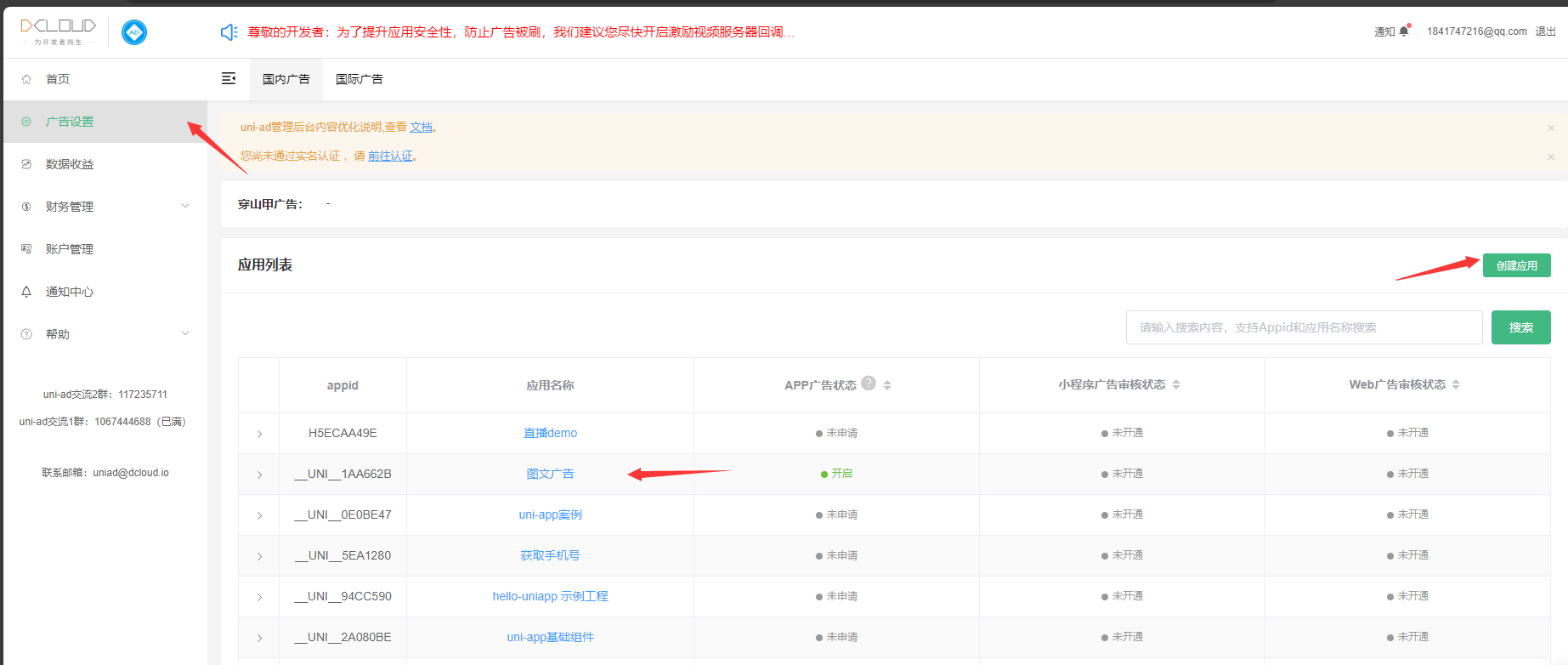Click the DCloud logo
This screenshot has height=665, width=1568.
point(58,31)
